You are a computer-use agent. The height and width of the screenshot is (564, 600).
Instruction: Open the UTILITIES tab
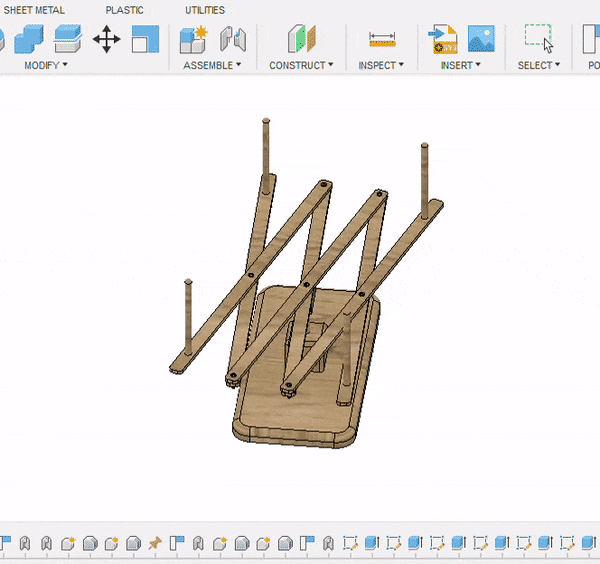(x=205, y=10)
